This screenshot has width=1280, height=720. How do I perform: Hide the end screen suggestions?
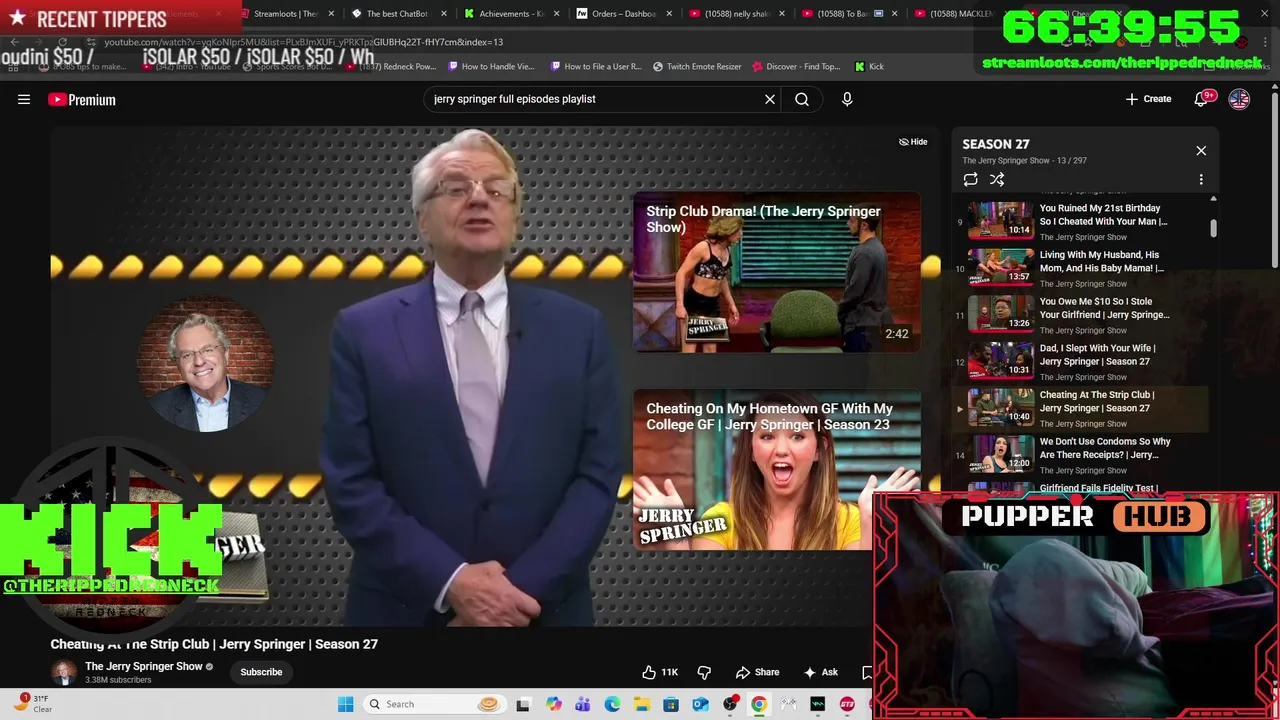[913, 142]
